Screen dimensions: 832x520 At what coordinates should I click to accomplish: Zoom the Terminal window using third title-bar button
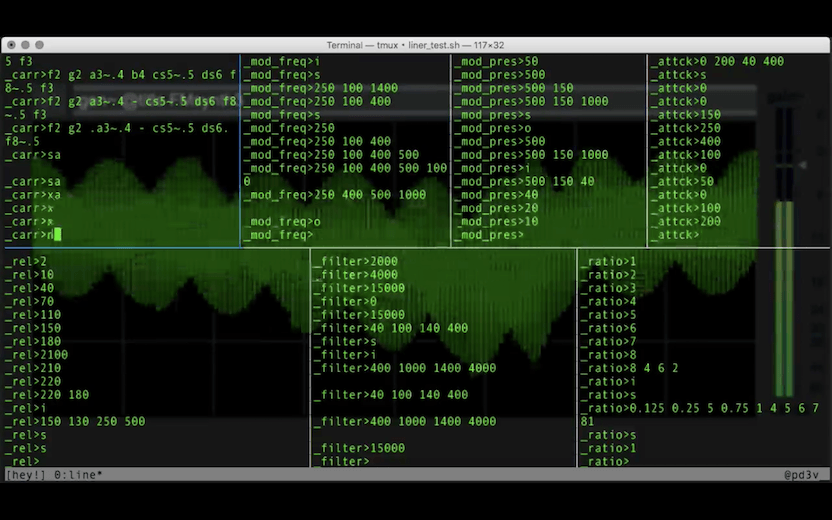(39, 45)
